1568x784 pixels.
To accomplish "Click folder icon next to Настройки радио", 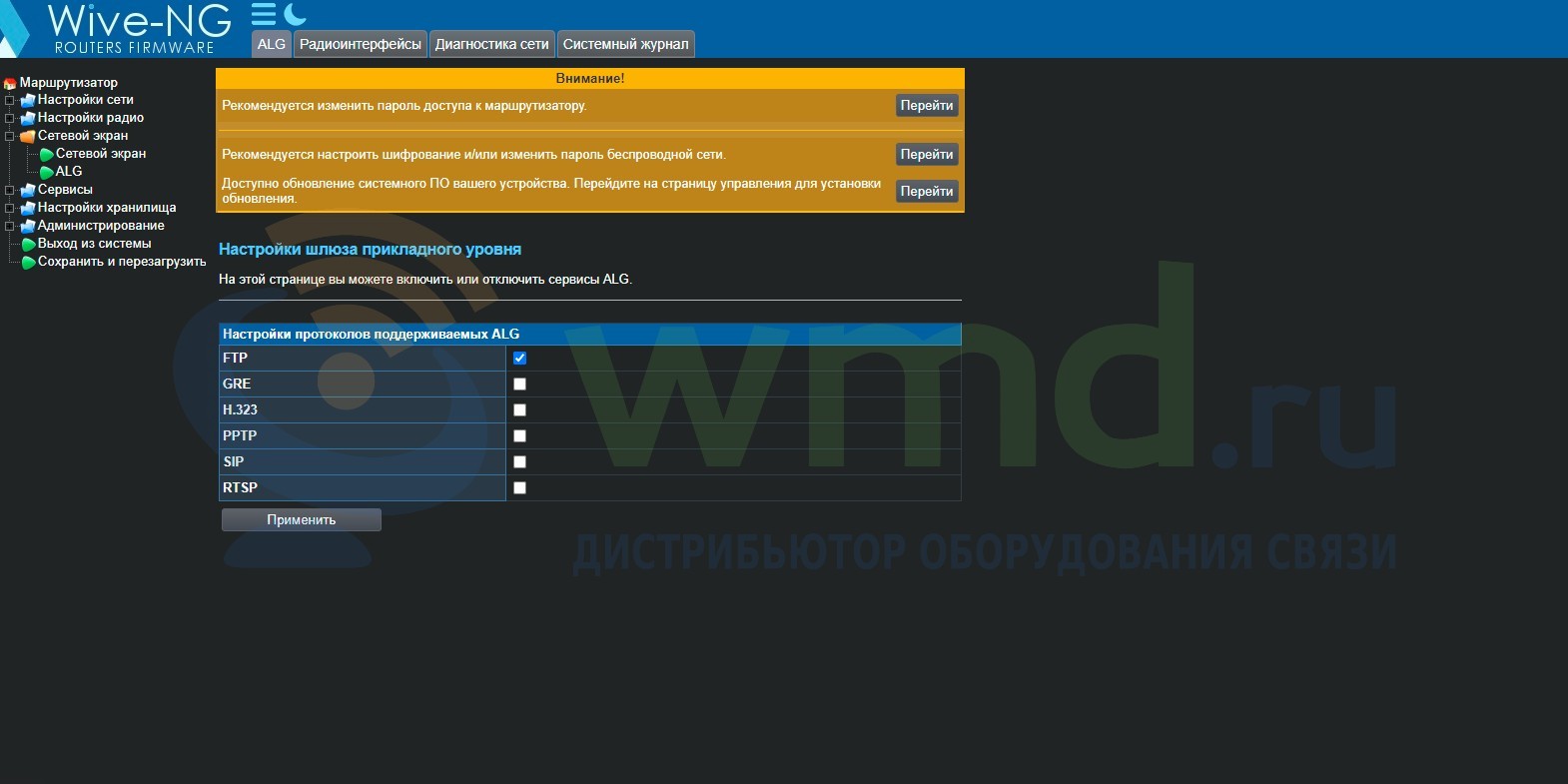I will click(28, 118).
